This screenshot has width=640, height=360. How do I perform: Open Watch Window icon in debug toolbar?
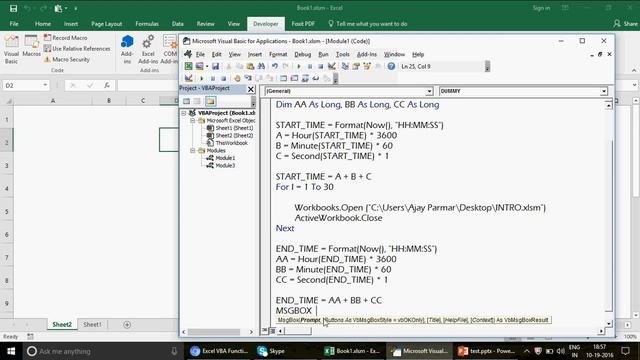coord(305,78)
